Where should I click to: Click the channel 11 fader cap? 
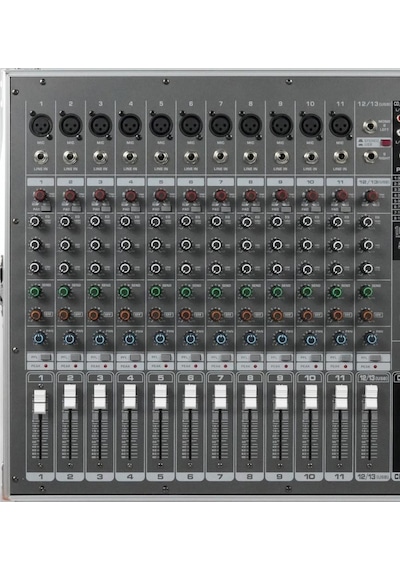pos(341,397)
